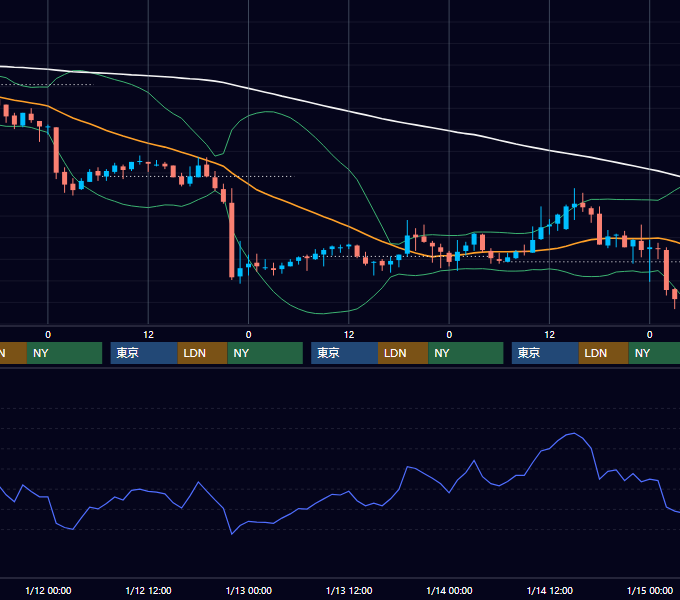
Task: Click the 1/14 12:00 date label
Action: [549, 590]
